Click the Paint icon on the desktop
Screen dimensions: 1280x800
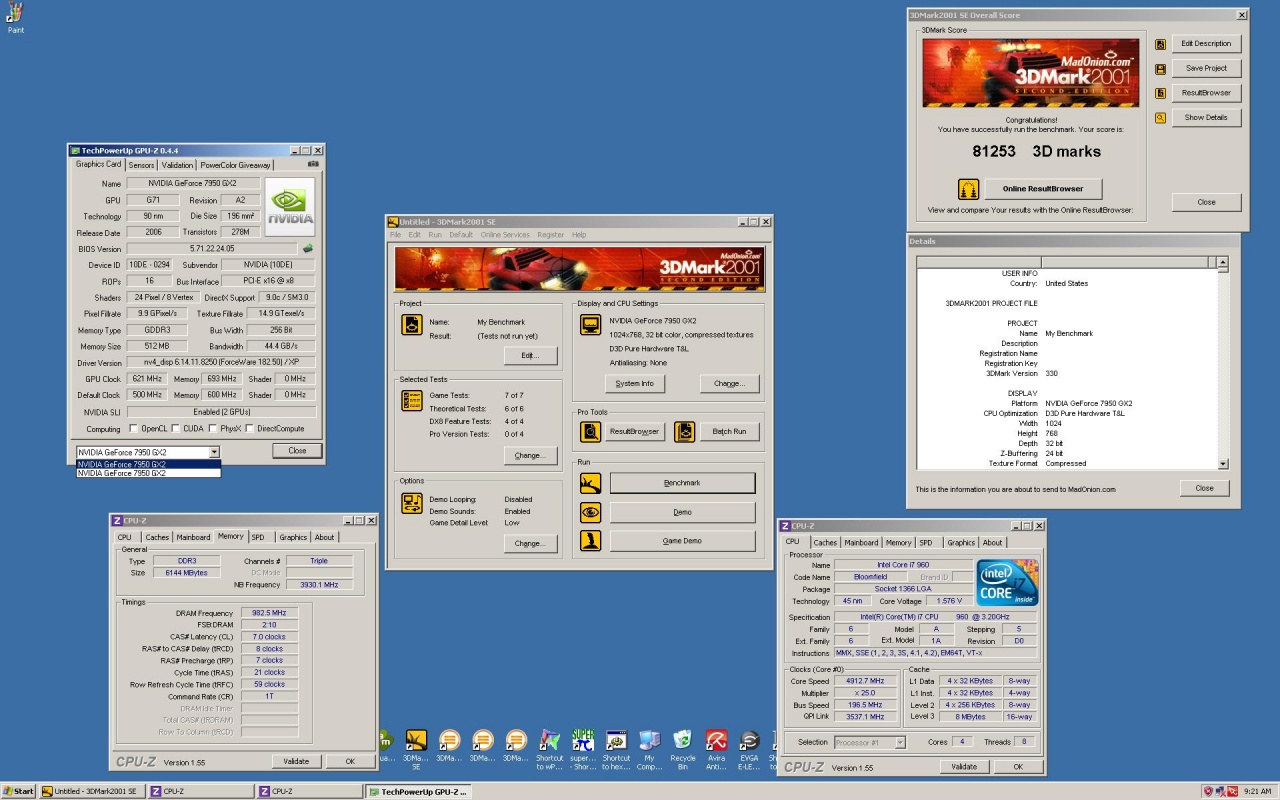16,14
